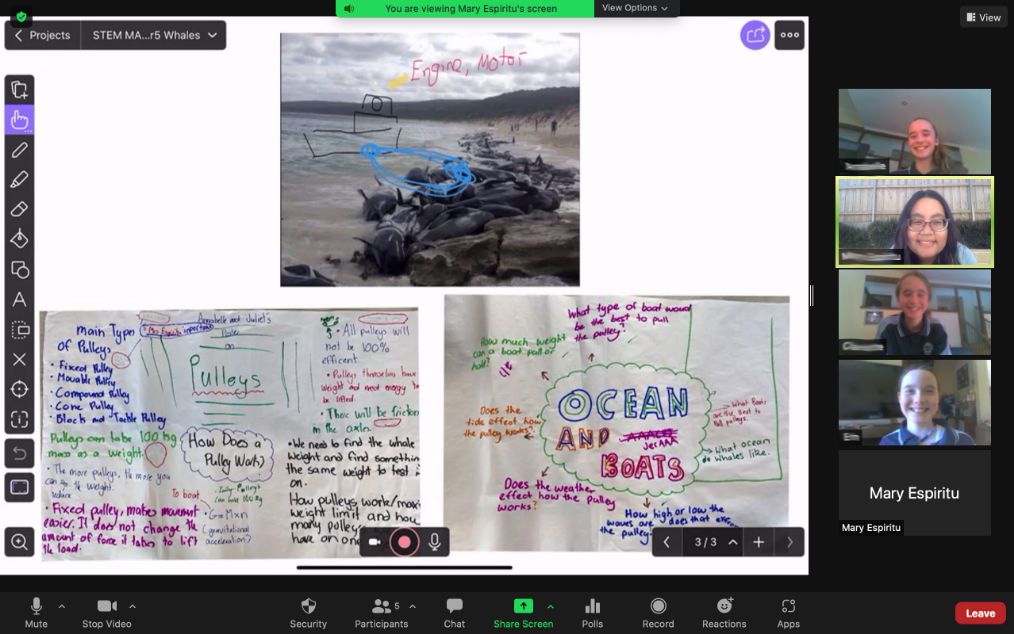Click the undo arrow button
1014x634 pixels.
pyautogui.click(x=19, y=454)
